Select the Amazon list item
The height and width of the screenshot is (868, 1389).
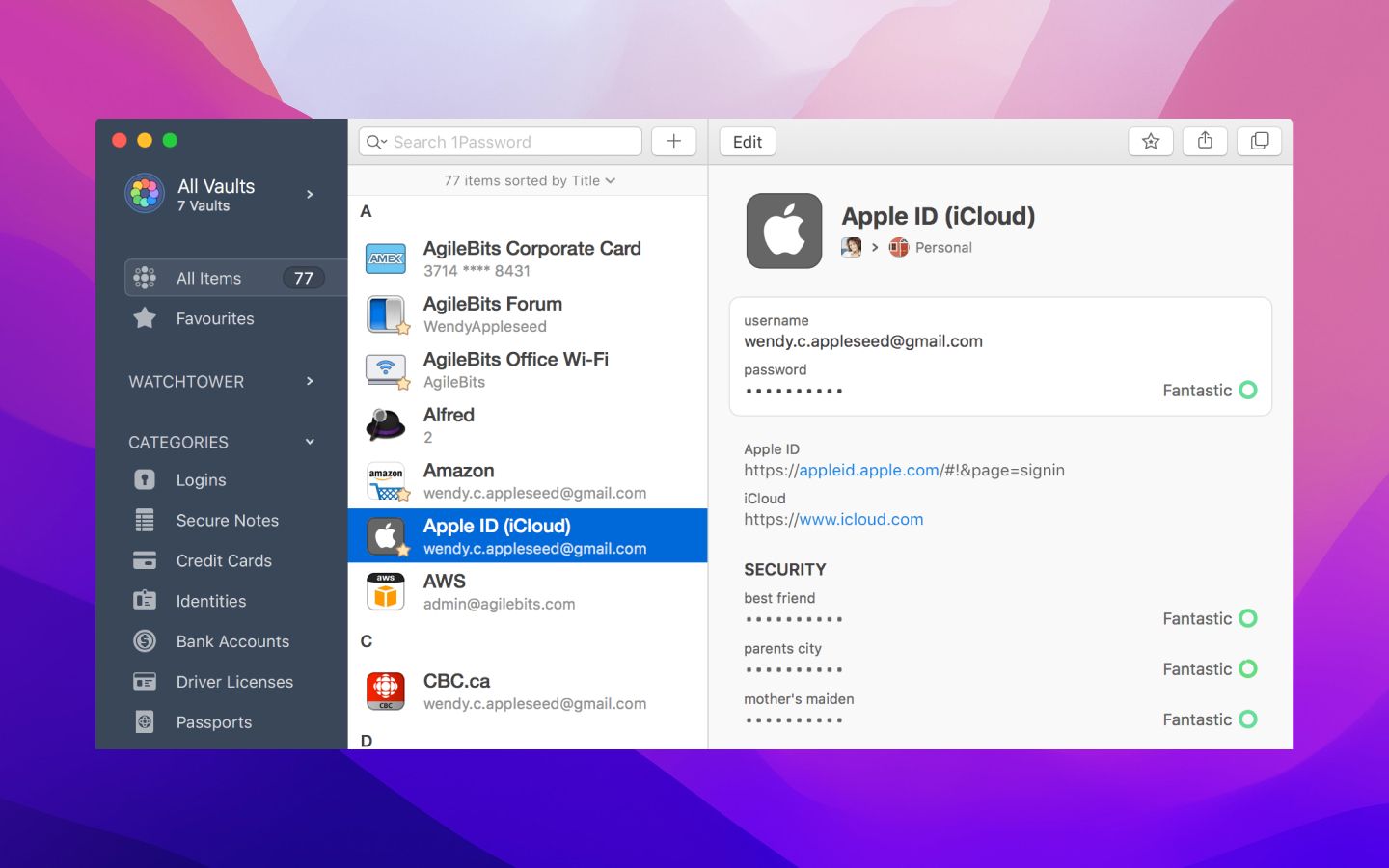coord(528,481)
